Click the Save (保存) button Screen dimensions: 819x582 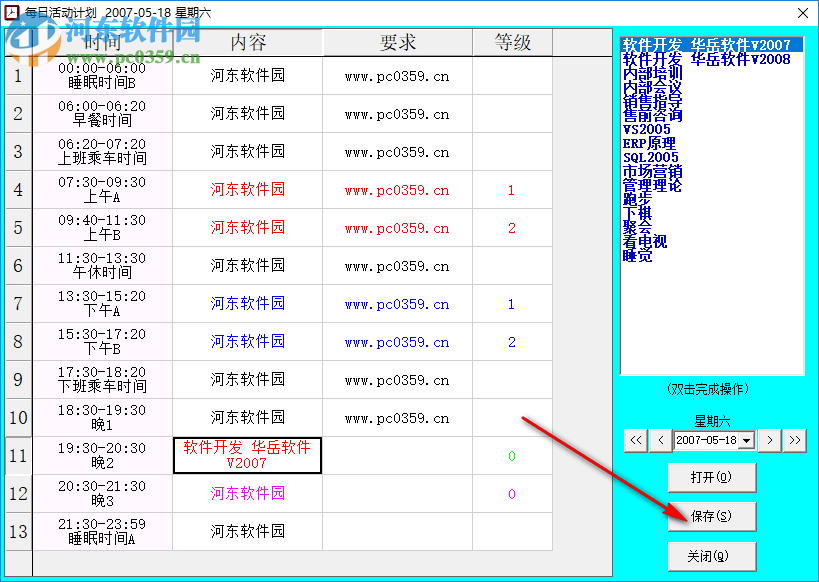712,516
